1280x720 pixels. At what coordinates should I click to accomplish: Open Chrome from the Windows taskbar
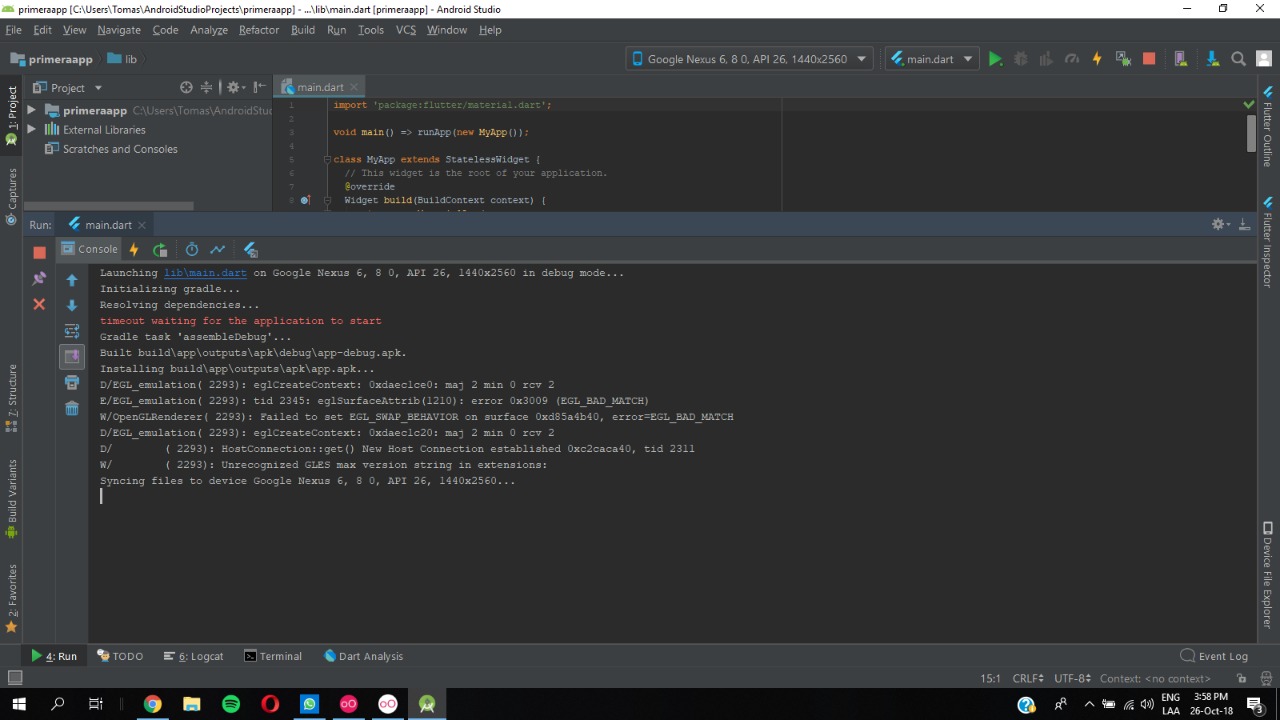pyautogui.click(x=152, y=704)
